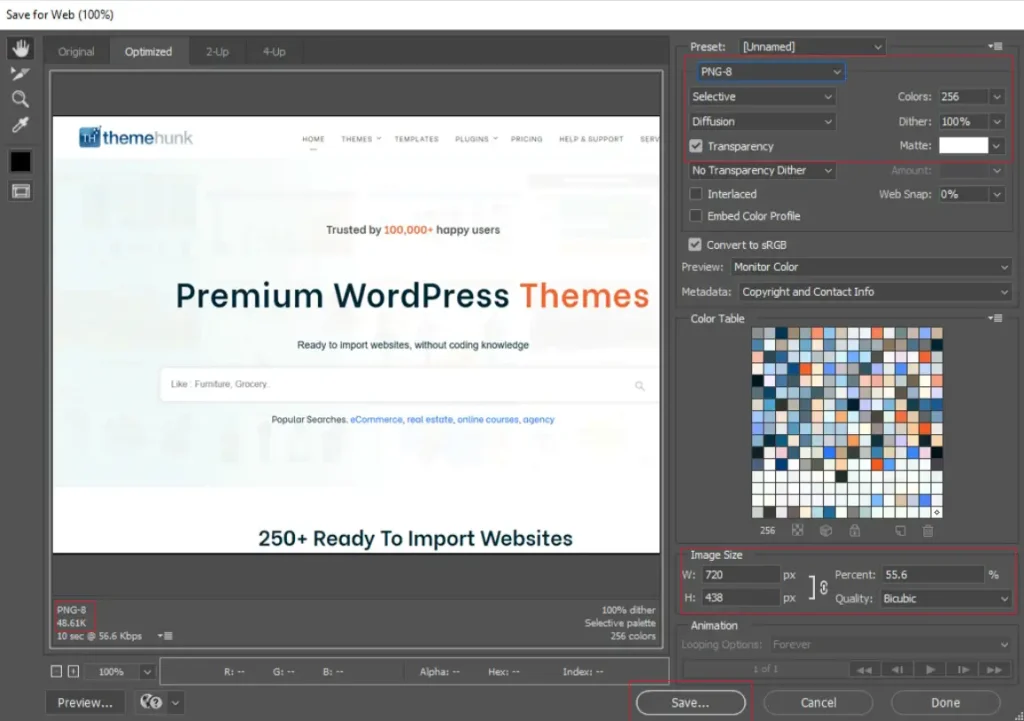Click the Cancel button

click(818, 703)
